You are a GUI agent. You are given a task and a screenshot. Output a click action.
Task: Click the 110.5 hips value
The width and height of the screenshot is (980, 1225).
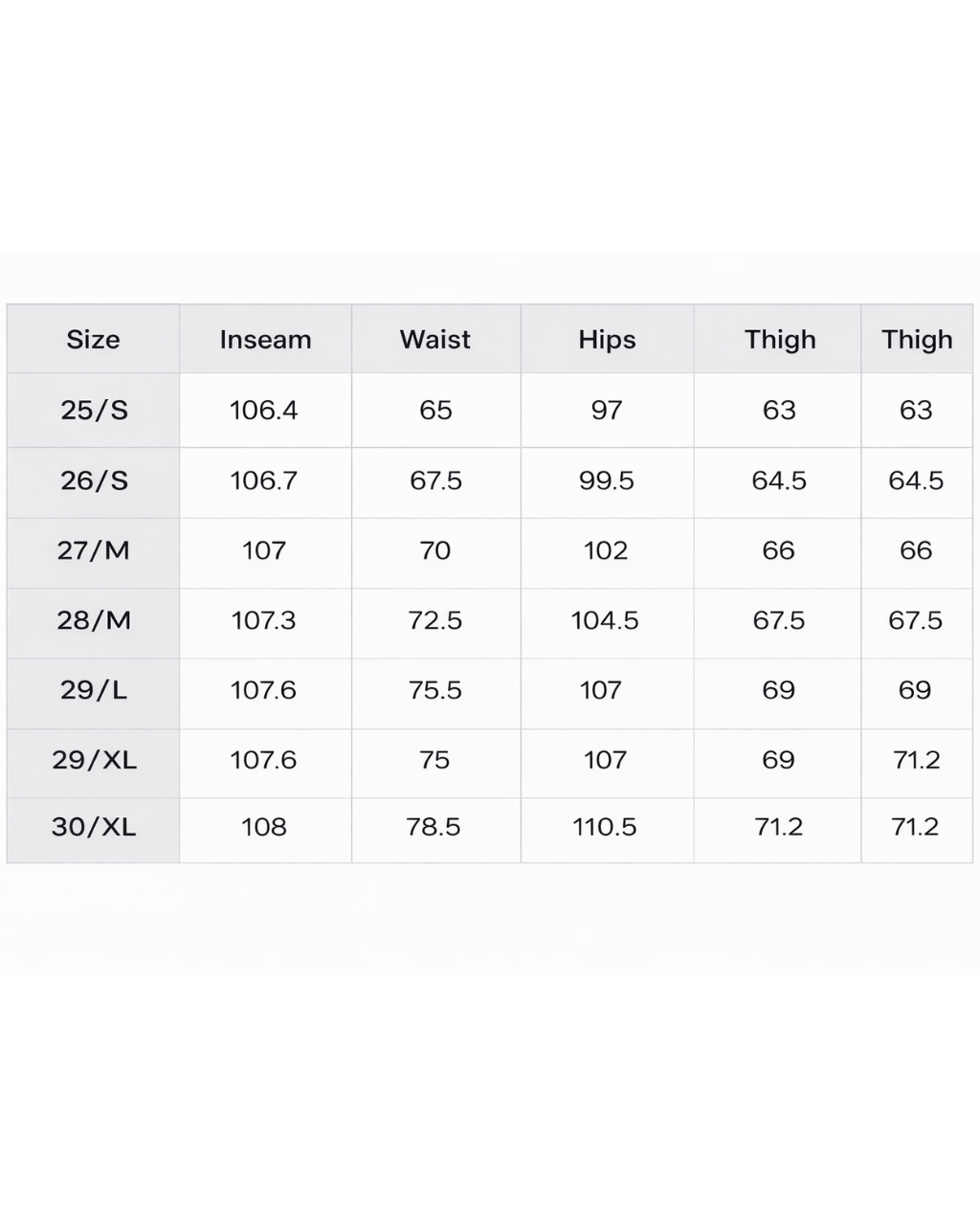pos(605,827)
